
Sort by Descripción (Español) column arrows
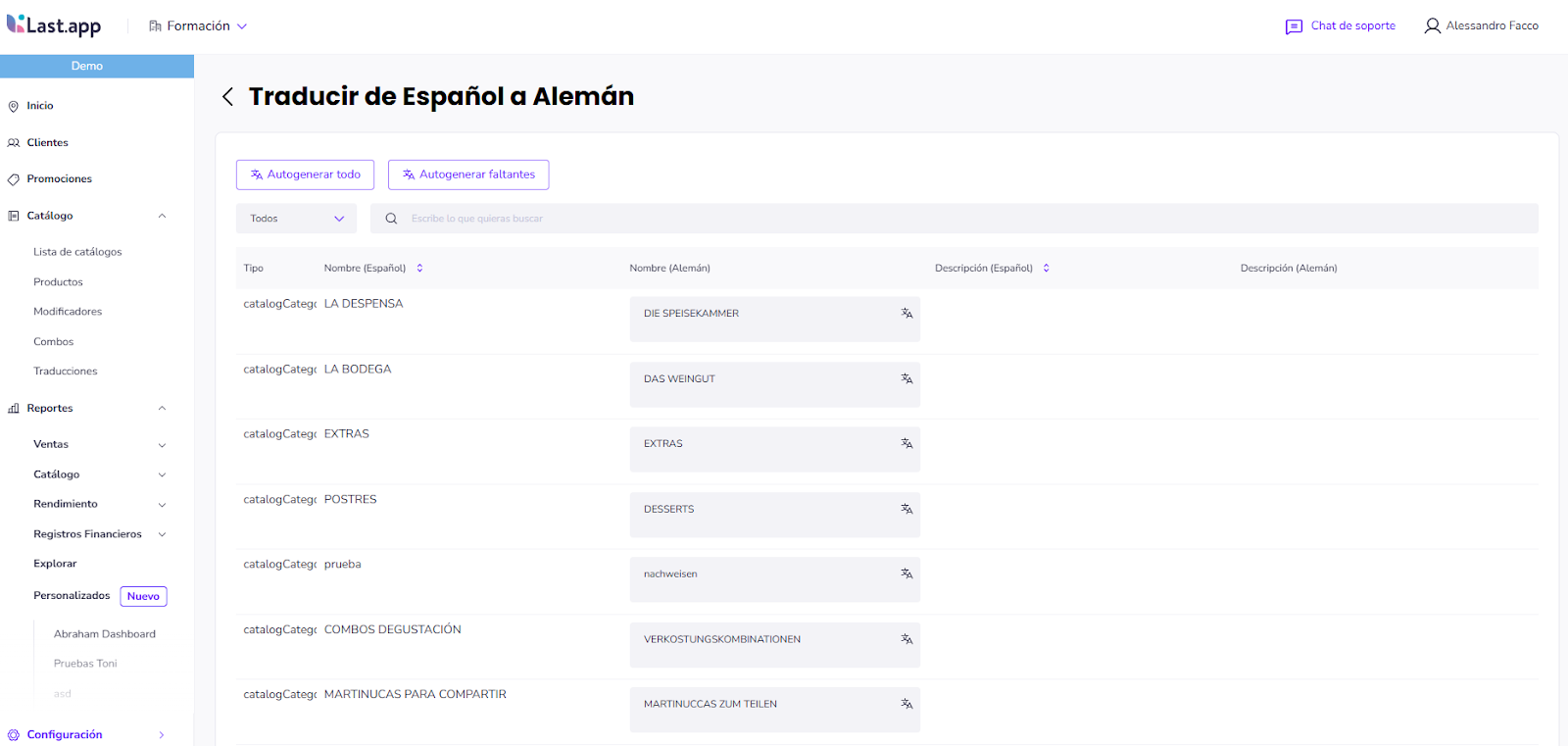pyautogui.click(x=1046, y=268)
